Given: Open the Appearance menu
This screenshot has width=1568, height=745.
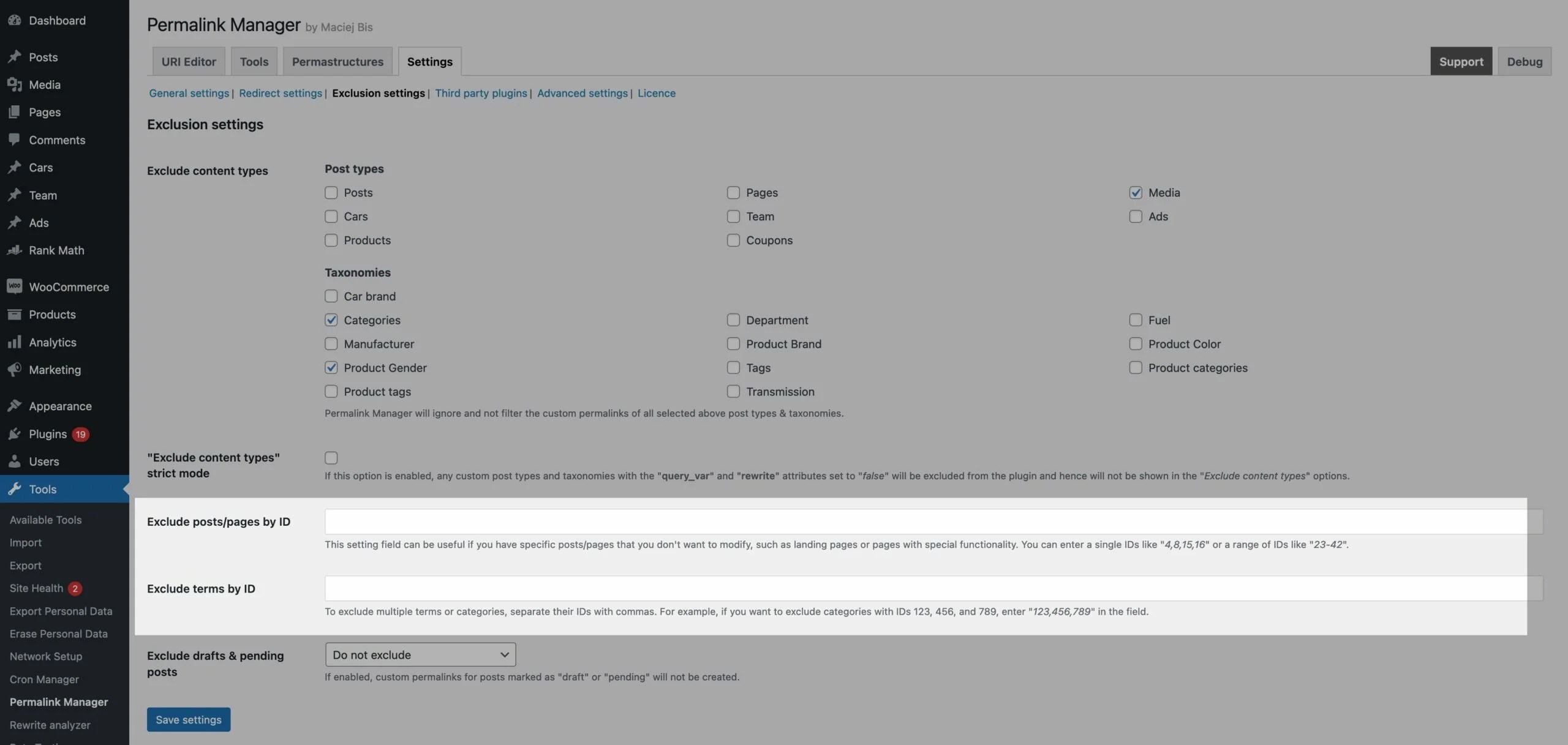Looking at the screenshot, I should 60,406.
